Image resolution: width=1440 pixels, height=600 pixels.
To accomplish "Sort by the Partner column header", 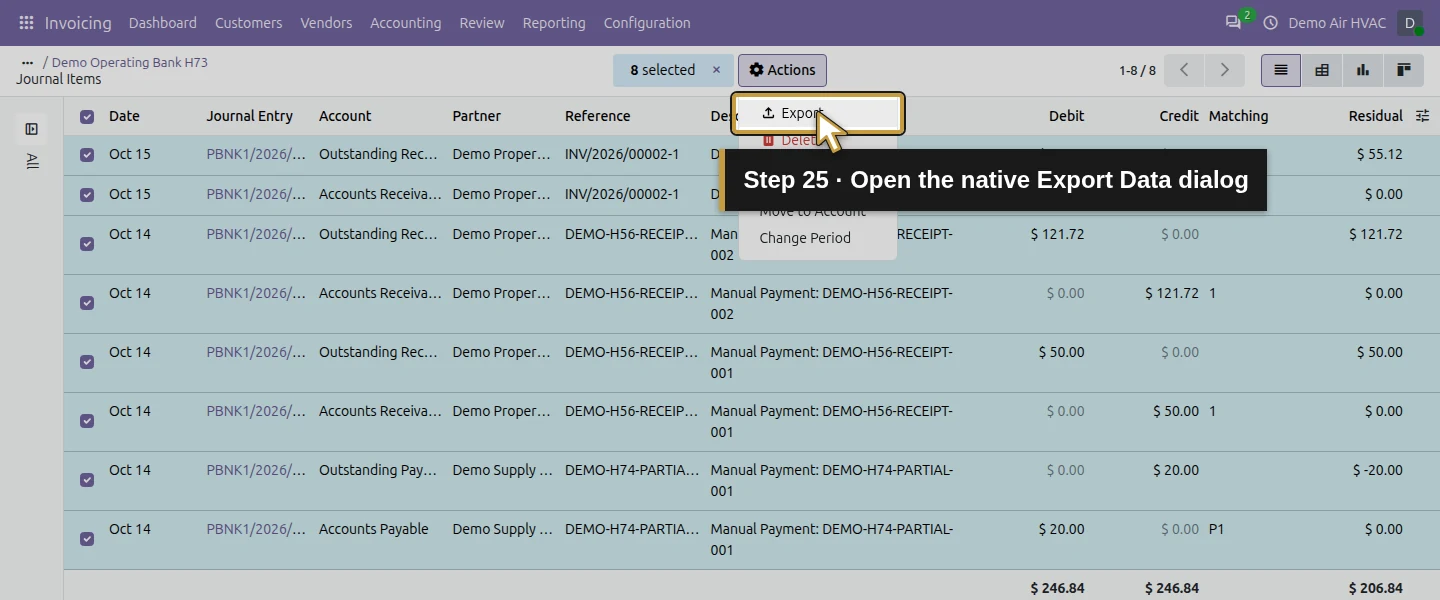I will coord(476,116).
